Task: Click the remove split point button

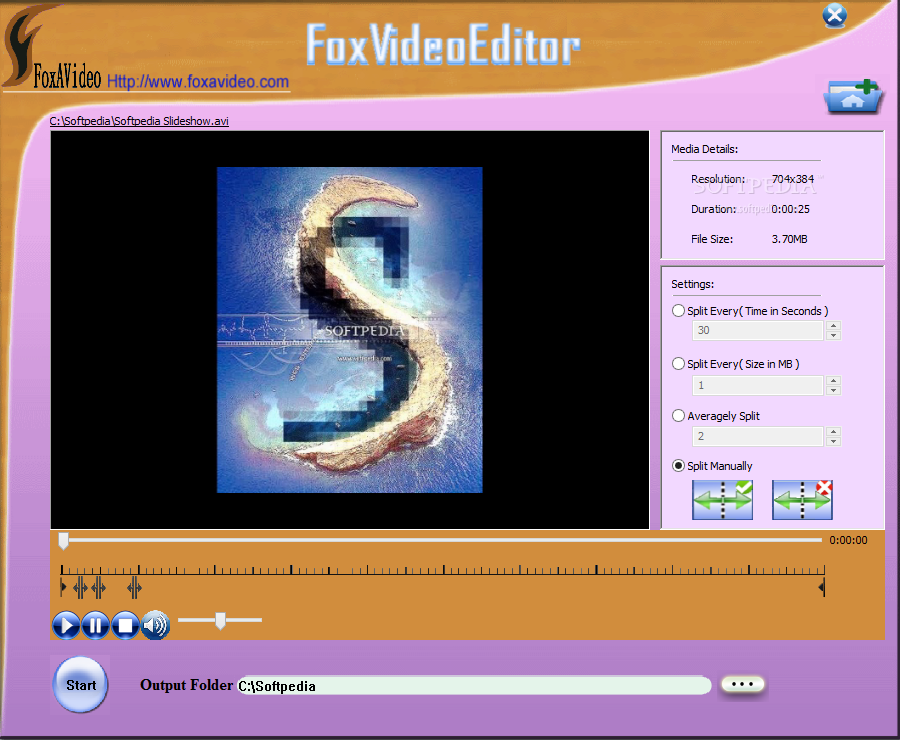Action: 802,500
